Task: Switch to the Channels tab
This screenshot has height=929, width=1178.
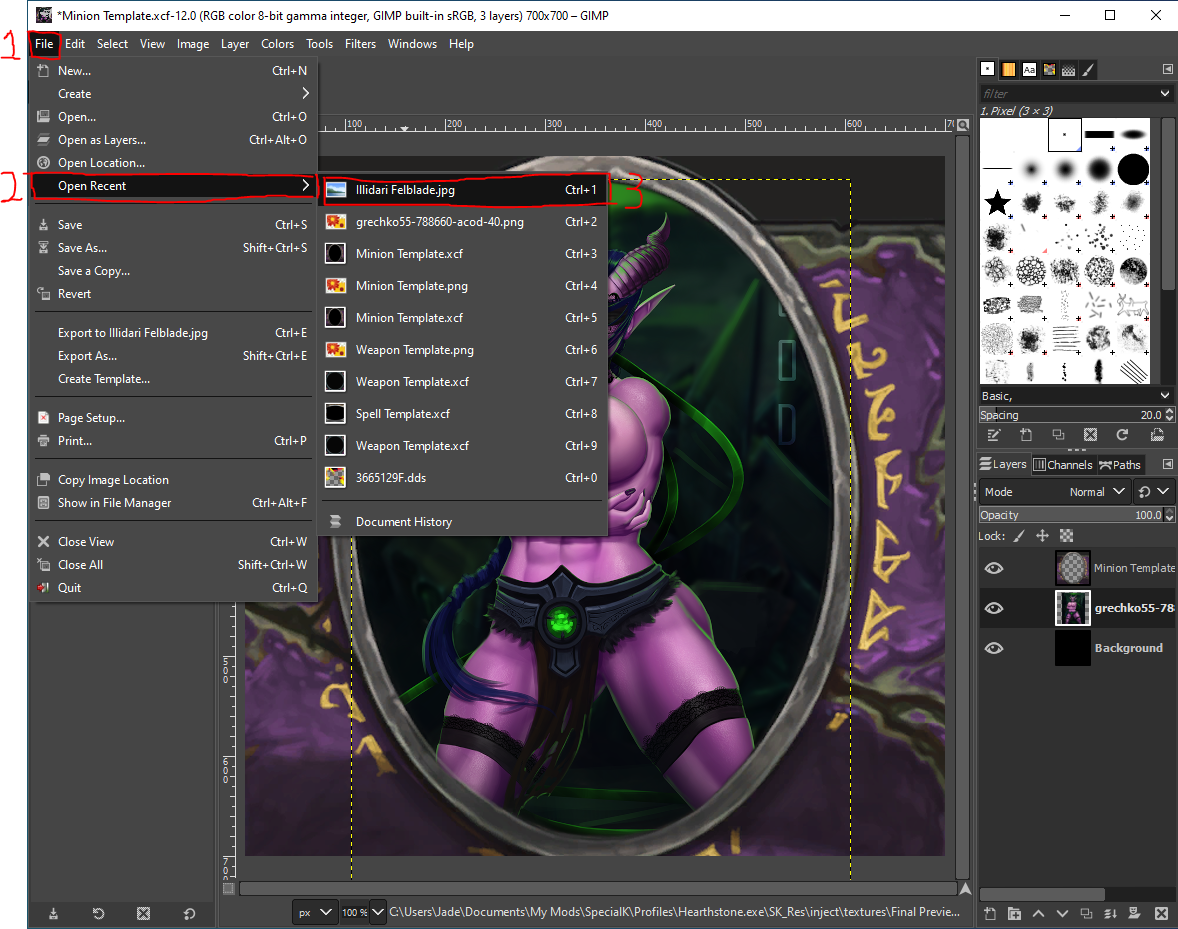Action: [1063, 464]
